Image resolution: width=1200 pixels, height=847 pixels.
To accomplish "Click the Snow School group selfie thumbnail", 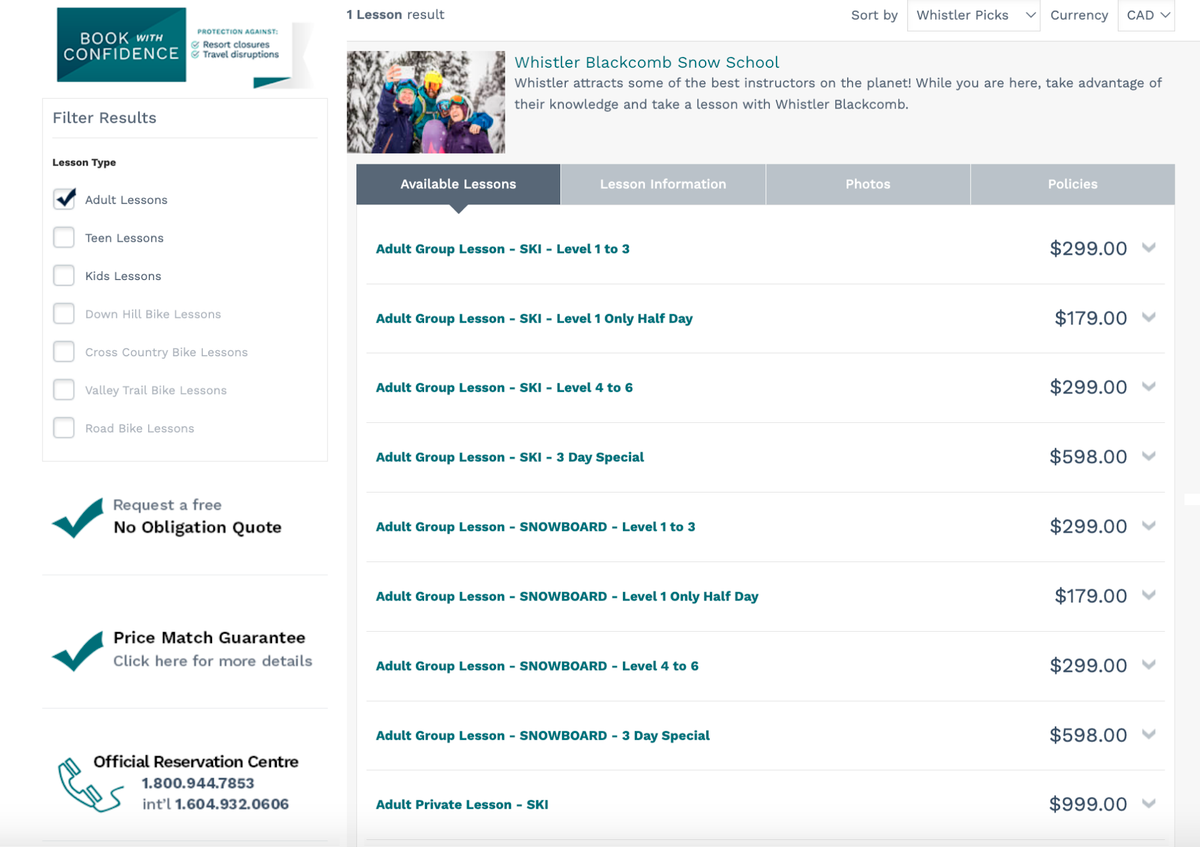I will (x=426, y=102).
